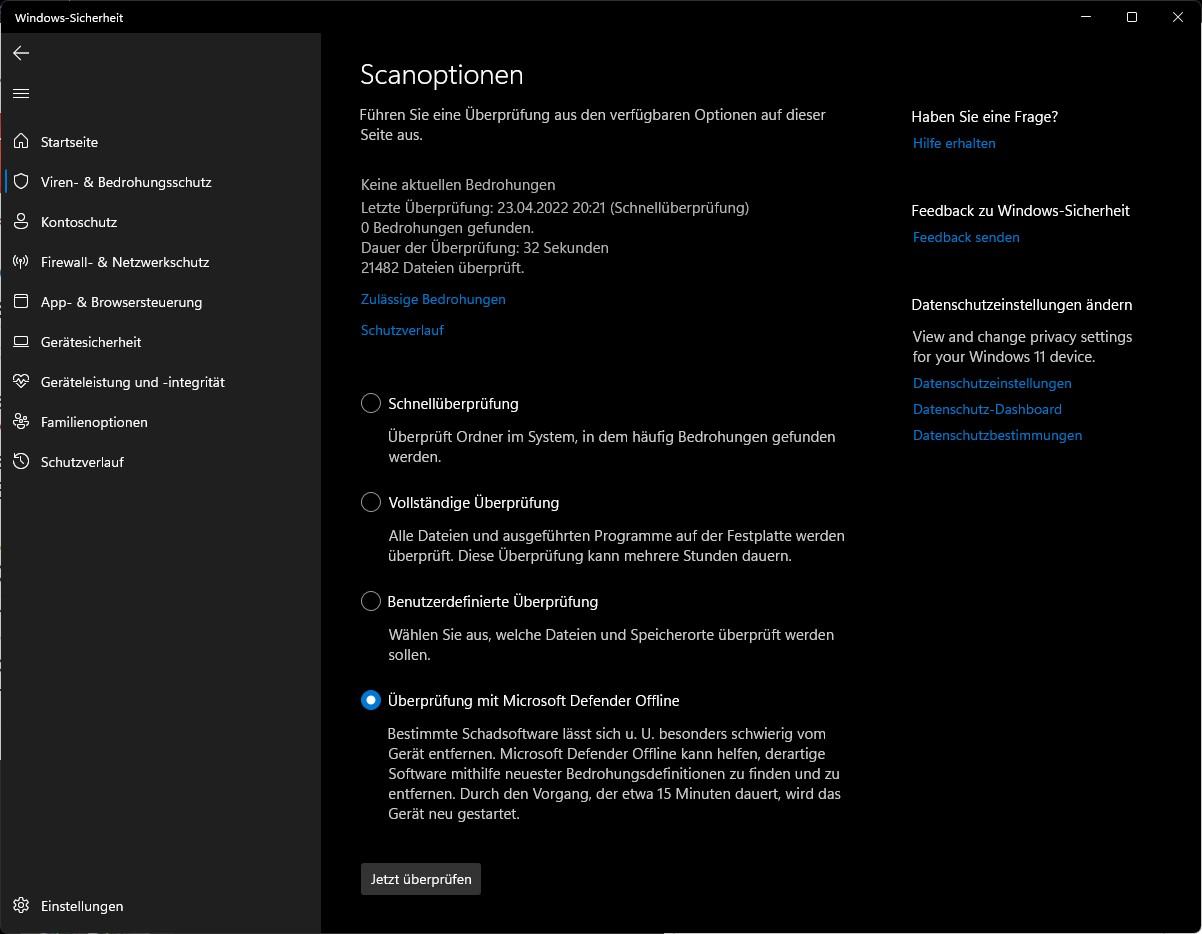Select Microsoft Defender Offline scan option
The width and height of the screenshot is (1202, 934).
[371, 700]
